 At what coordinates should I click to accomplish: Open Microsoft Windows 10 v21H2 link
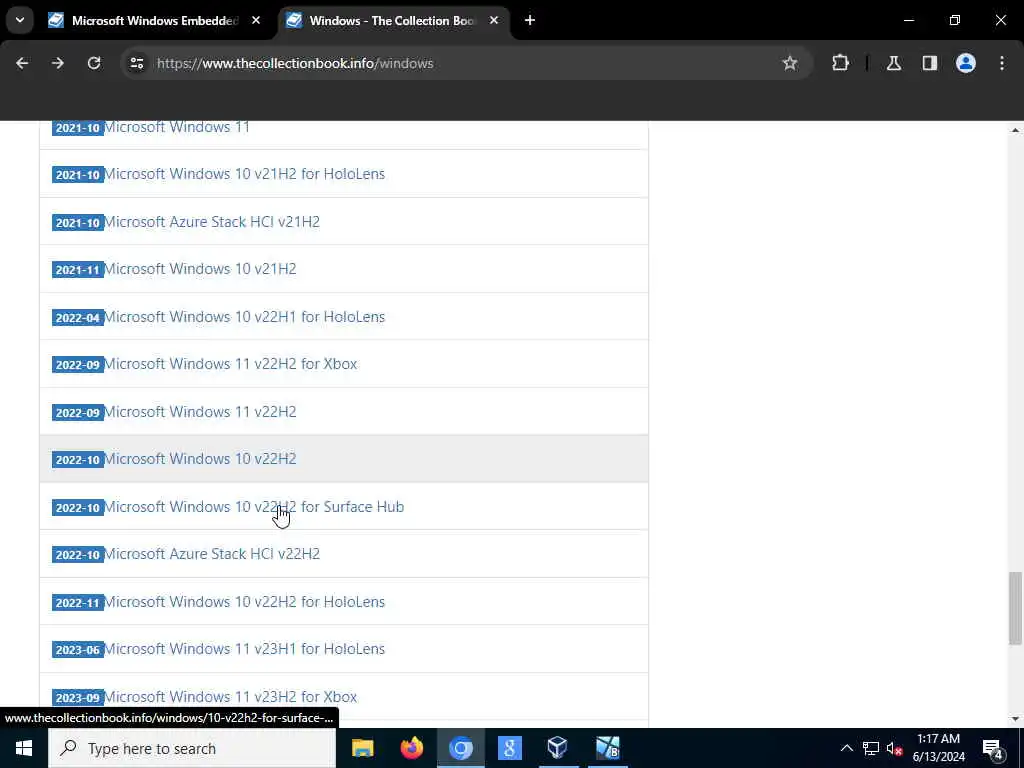coord(200,268)
